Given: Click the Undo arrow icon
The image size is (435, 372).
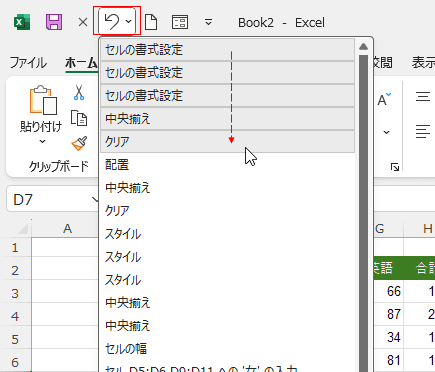Looking at the screenshot, I should pos(111,22).
